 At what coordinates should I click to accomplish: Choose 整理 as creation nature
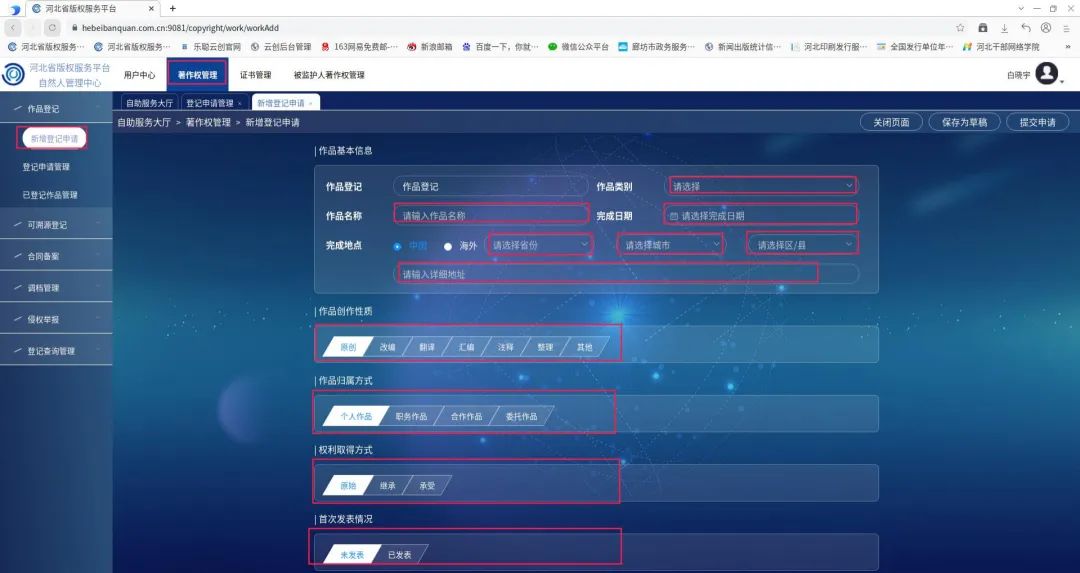pos(545,347)
